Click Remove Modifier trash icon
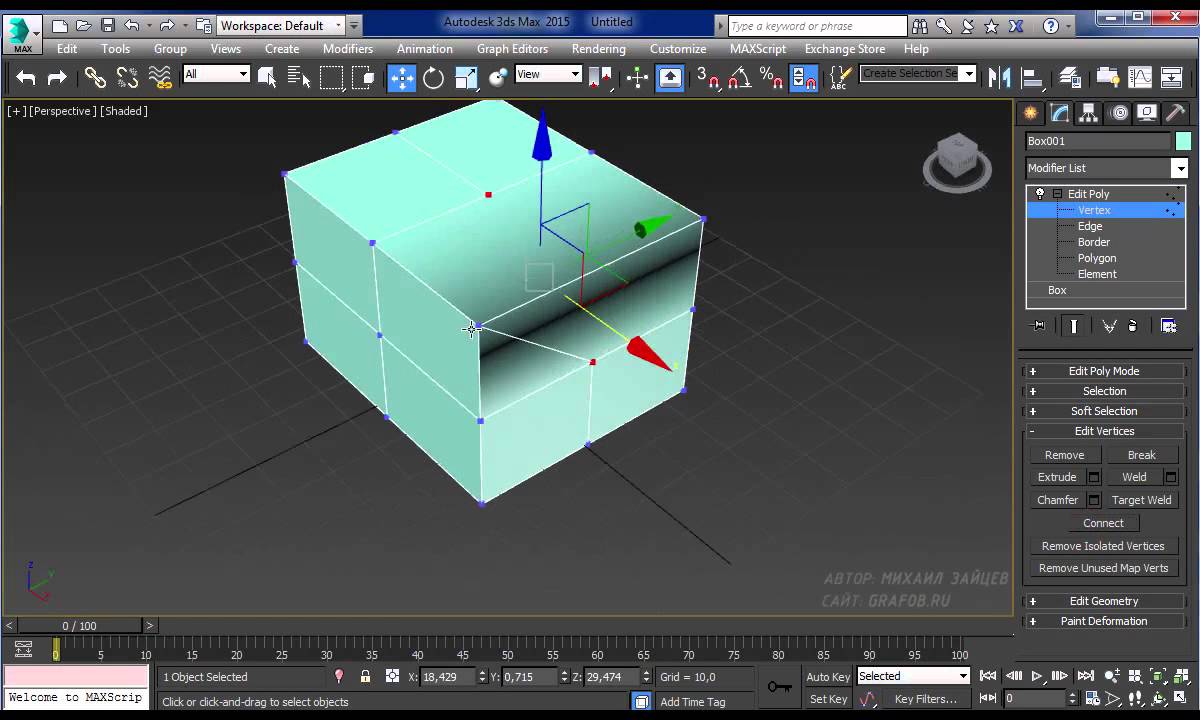This screenshot has height=720, width=1200. [1132, 326]
